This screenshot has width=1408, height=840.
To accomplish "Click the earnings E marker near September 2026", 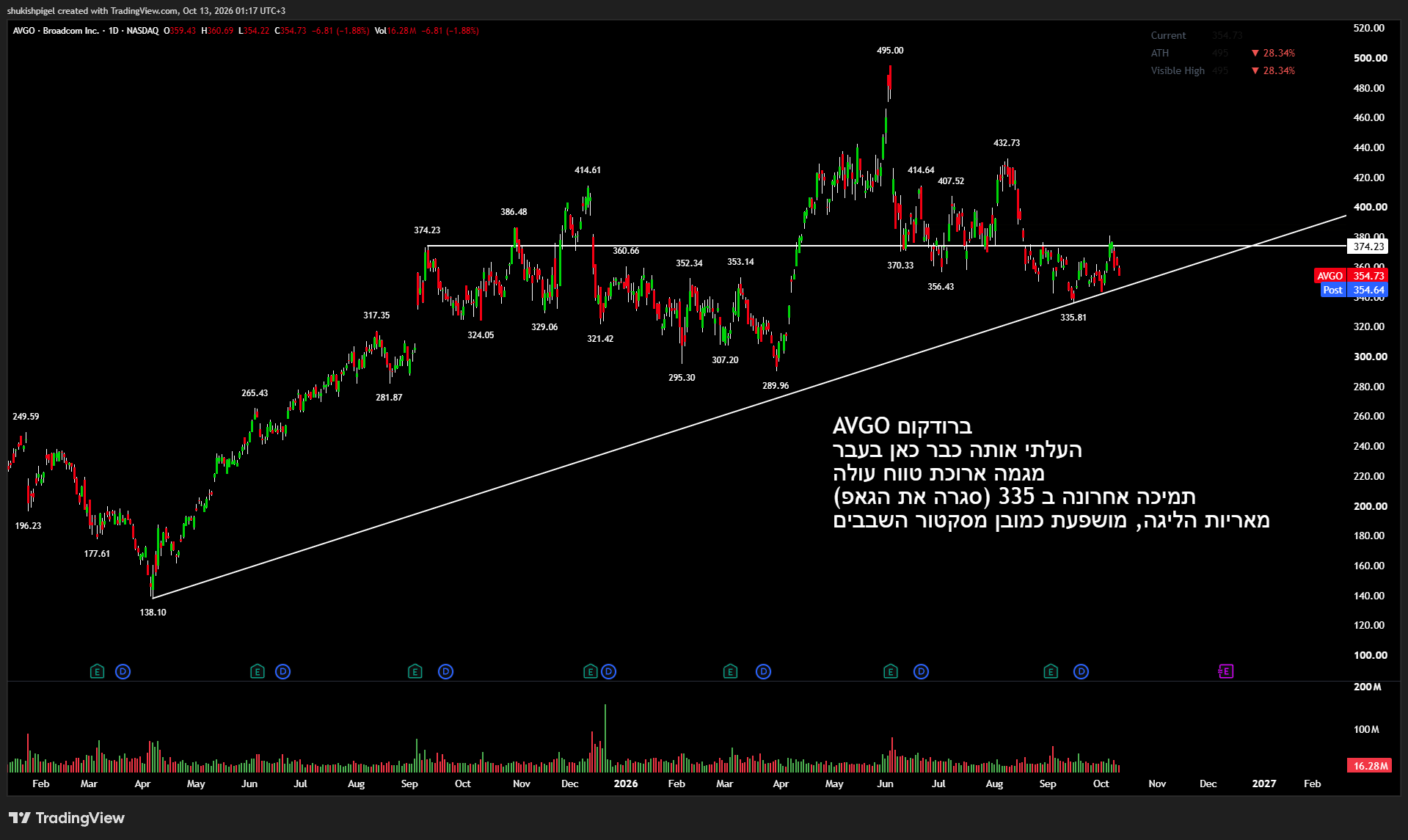I will [1051, 671].
